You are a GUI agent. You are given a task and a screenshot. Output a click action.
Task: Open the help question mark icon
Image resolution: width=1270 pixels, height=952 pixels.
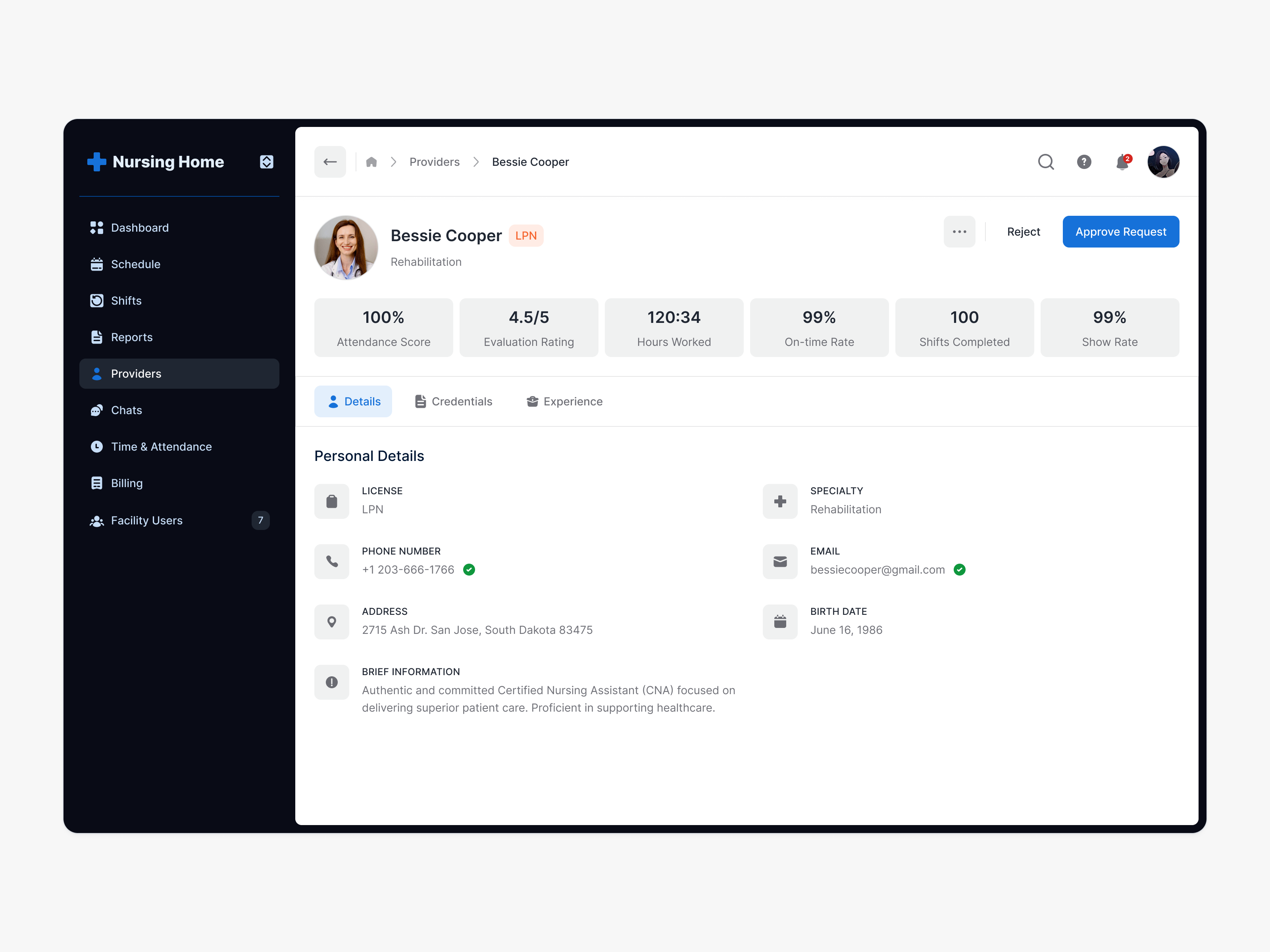1083,162
